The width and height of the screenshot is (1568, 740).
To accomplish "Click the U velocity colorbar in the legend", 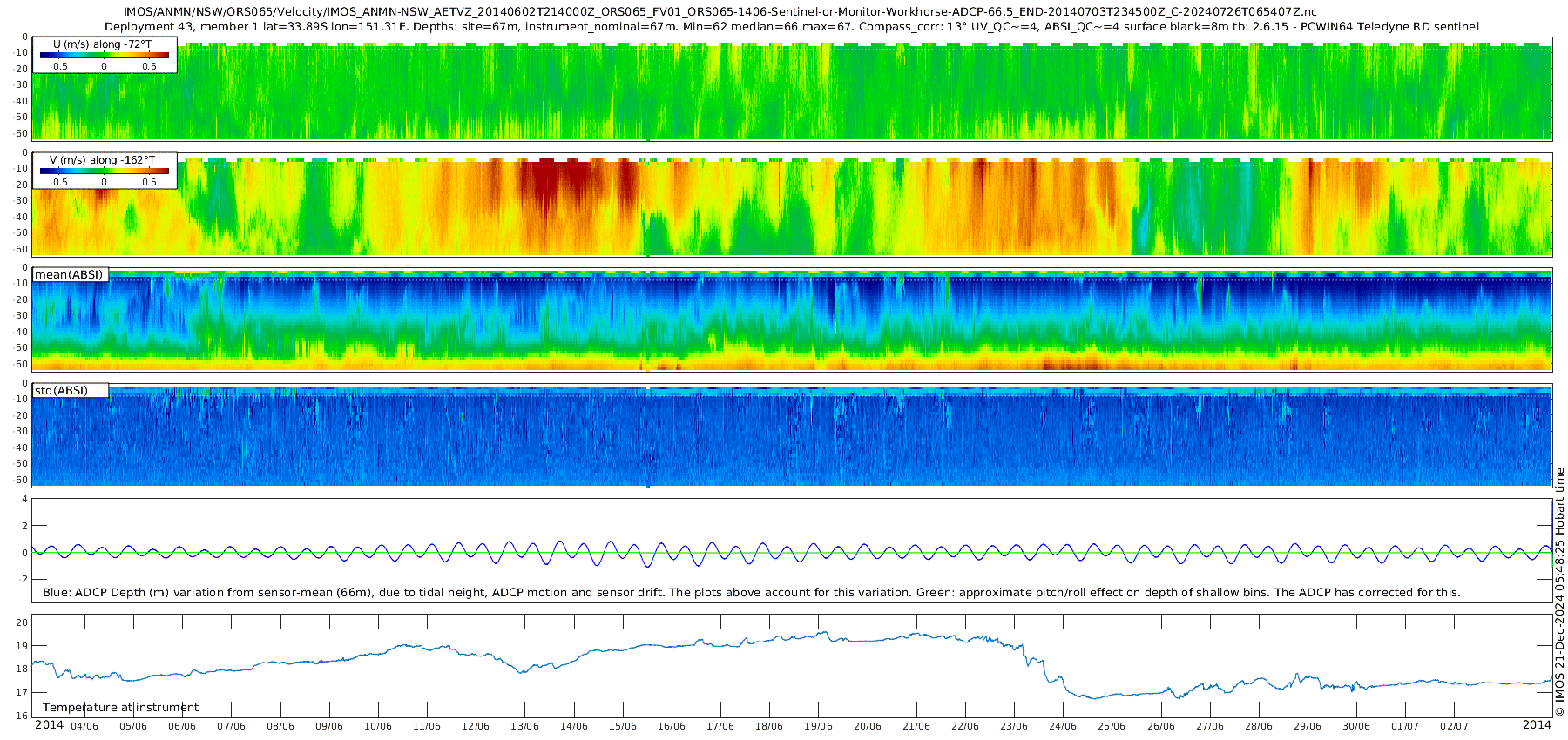I will (105, 55).
